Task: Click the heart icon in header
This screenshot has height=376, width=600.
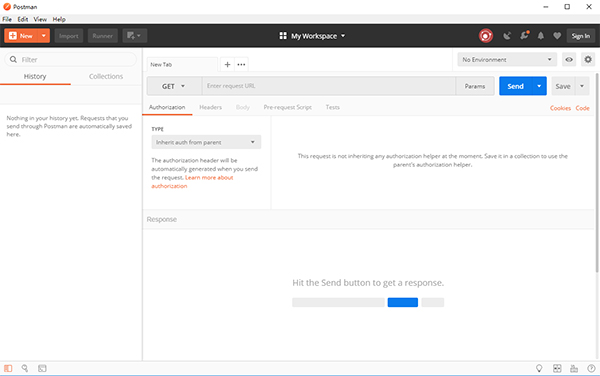Action: point(557,36)
